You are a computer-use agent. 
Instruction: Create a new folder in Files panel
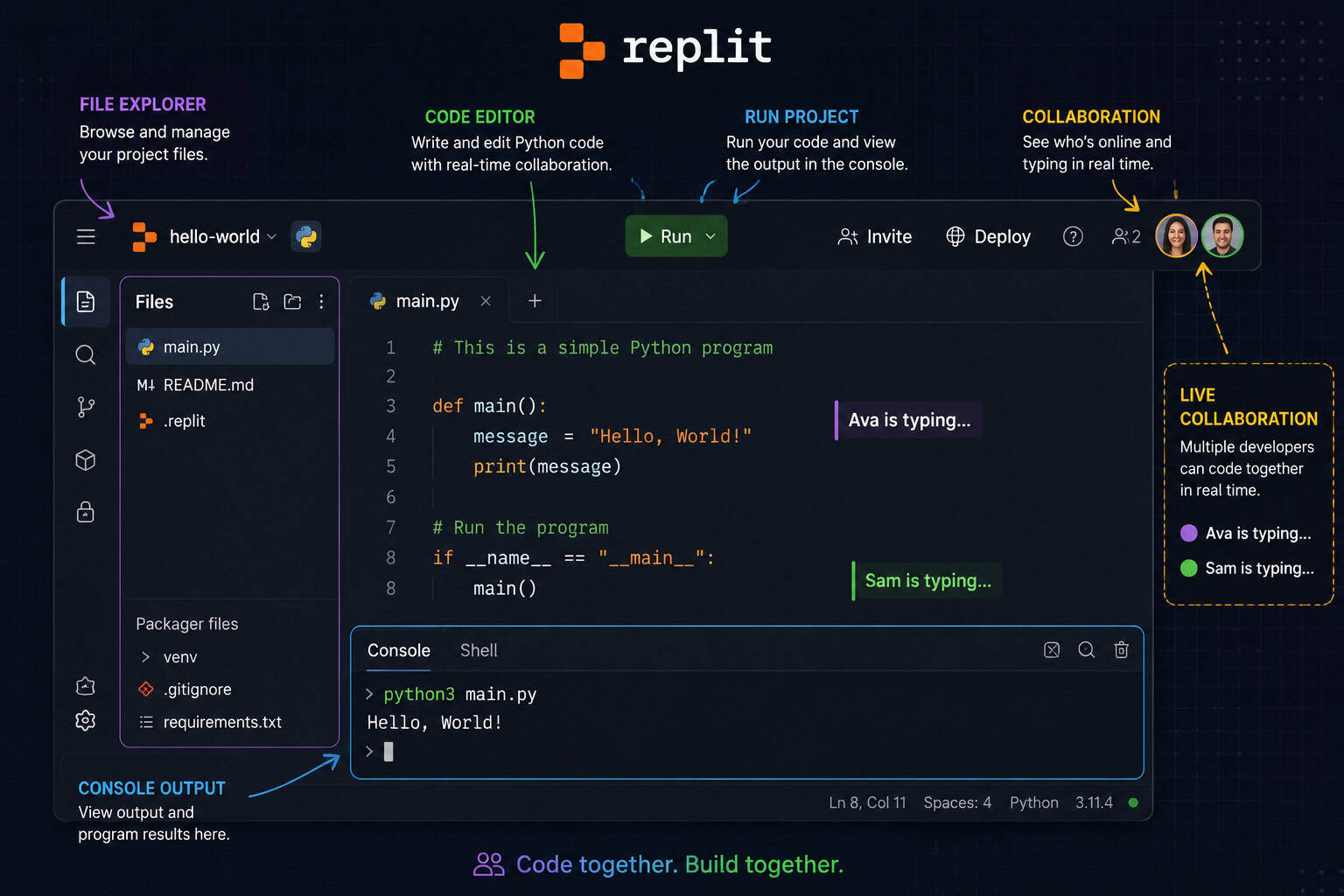coord(292,302)
